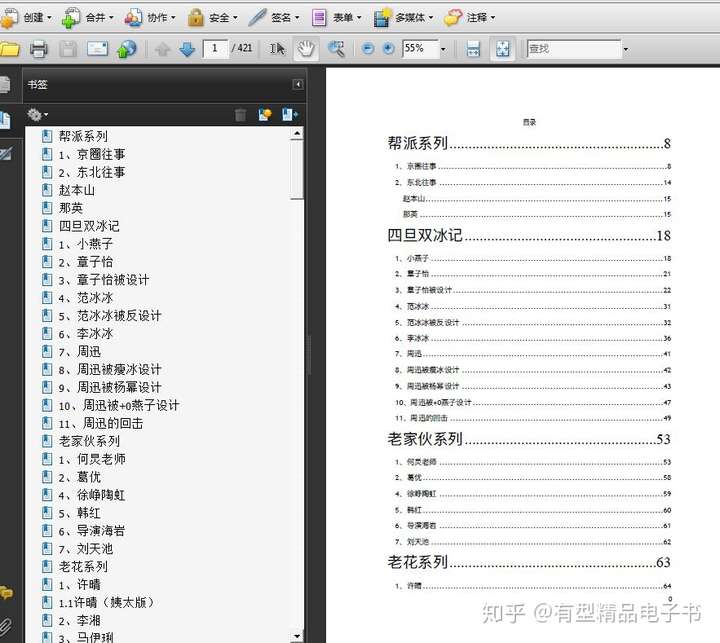The width and height of the screenshot is (720, 643).
Task: Click the 55% zoom value field
Action: 420,48
